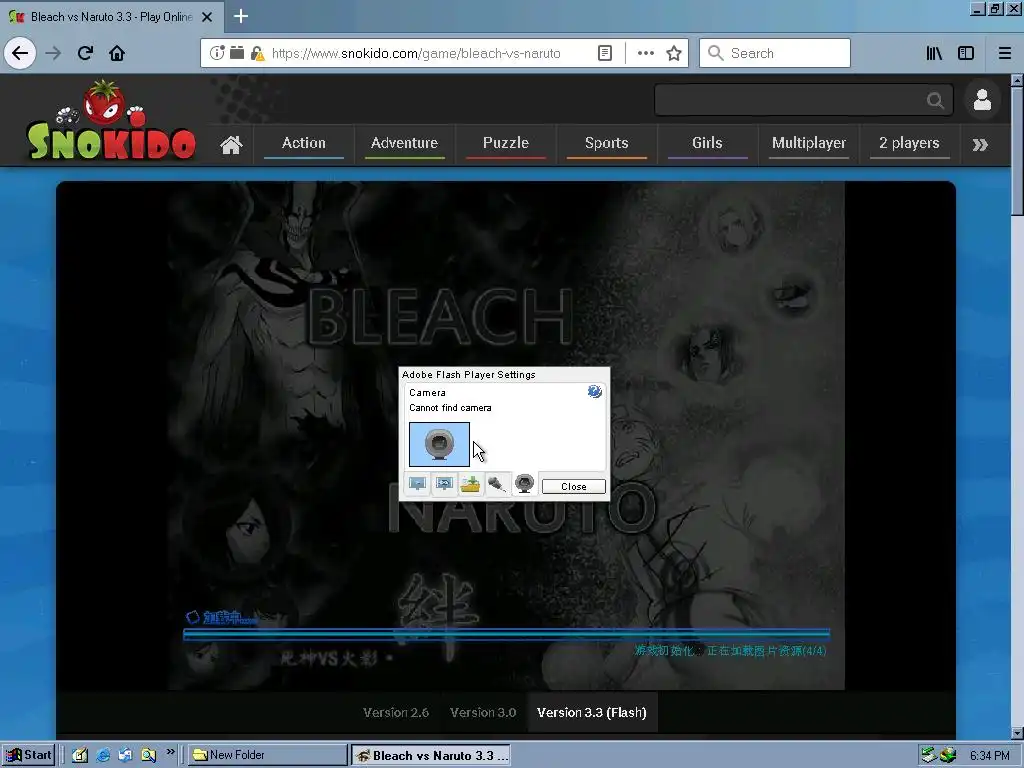Open the Library bookshelf icon
The width and height of the screenshot is (1024, 768).
tap(934, 53)
